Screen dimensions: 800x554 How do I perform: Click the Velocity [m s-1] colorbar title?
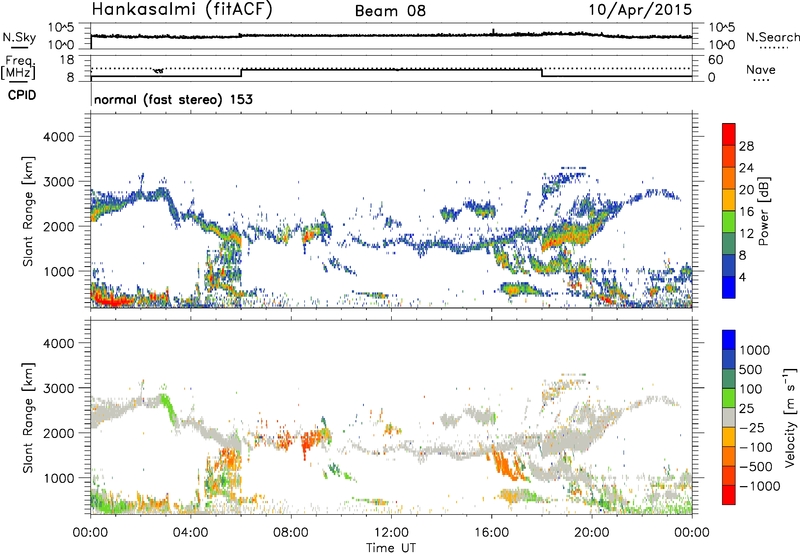pos(790,416)
